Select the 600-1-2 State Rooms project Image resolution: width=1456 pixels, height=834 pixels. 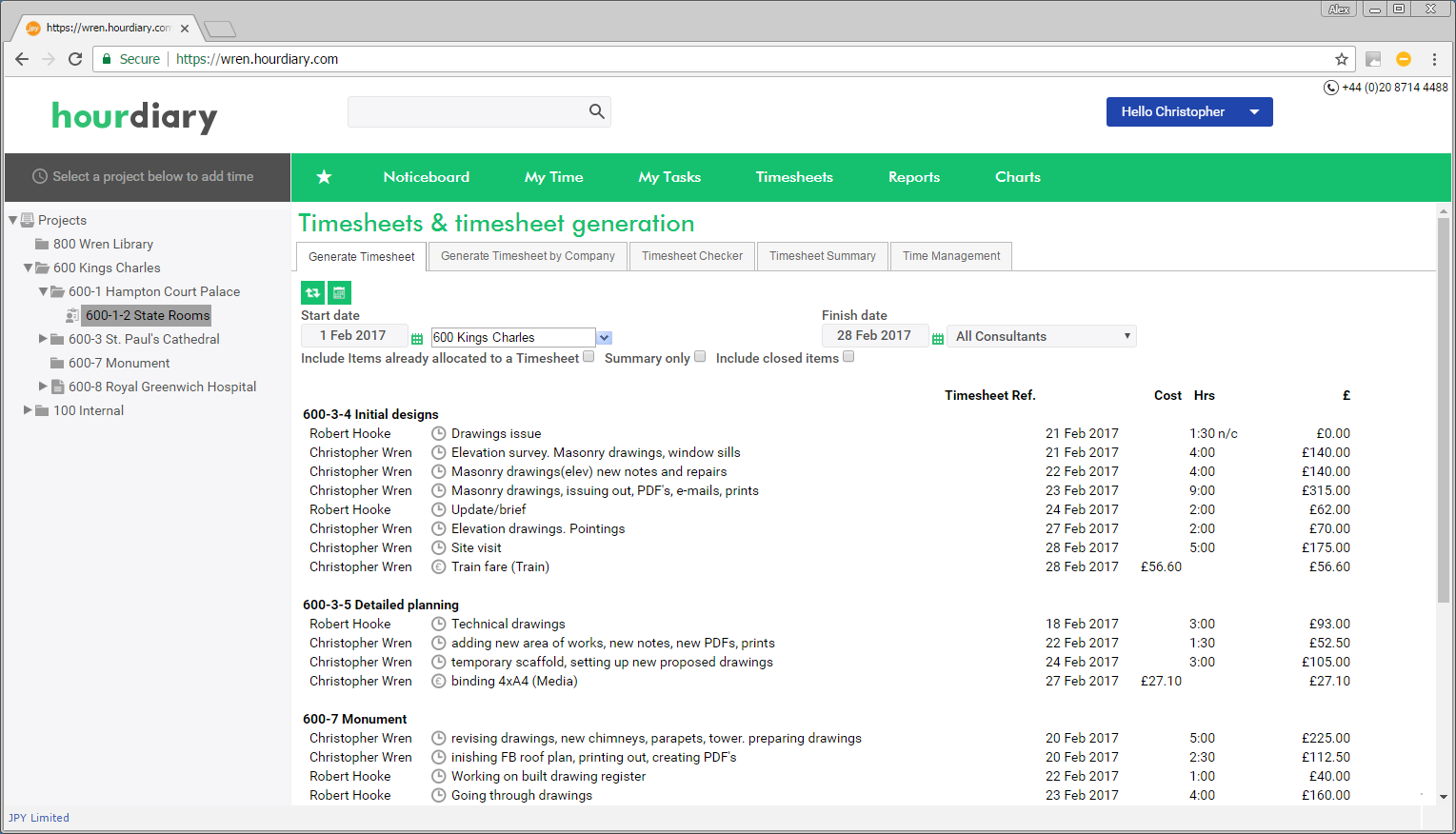pyautogui.click(x=147, y=314)
